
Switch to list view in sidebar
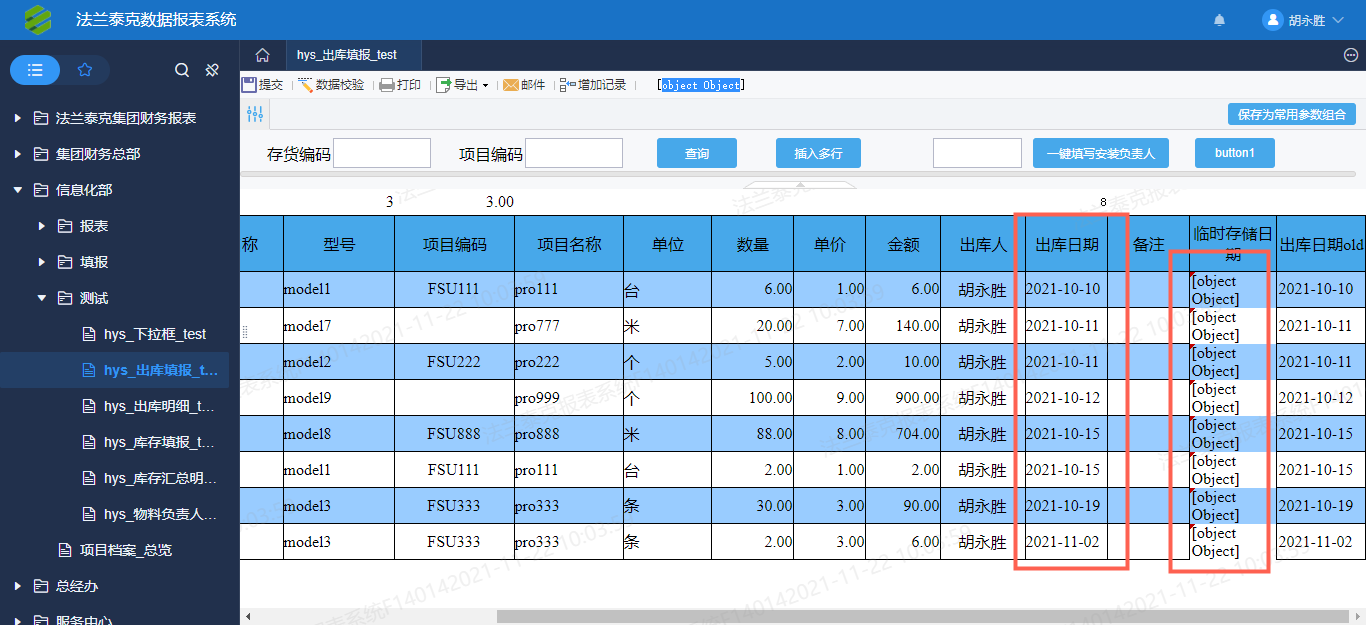tap(35, 70)
